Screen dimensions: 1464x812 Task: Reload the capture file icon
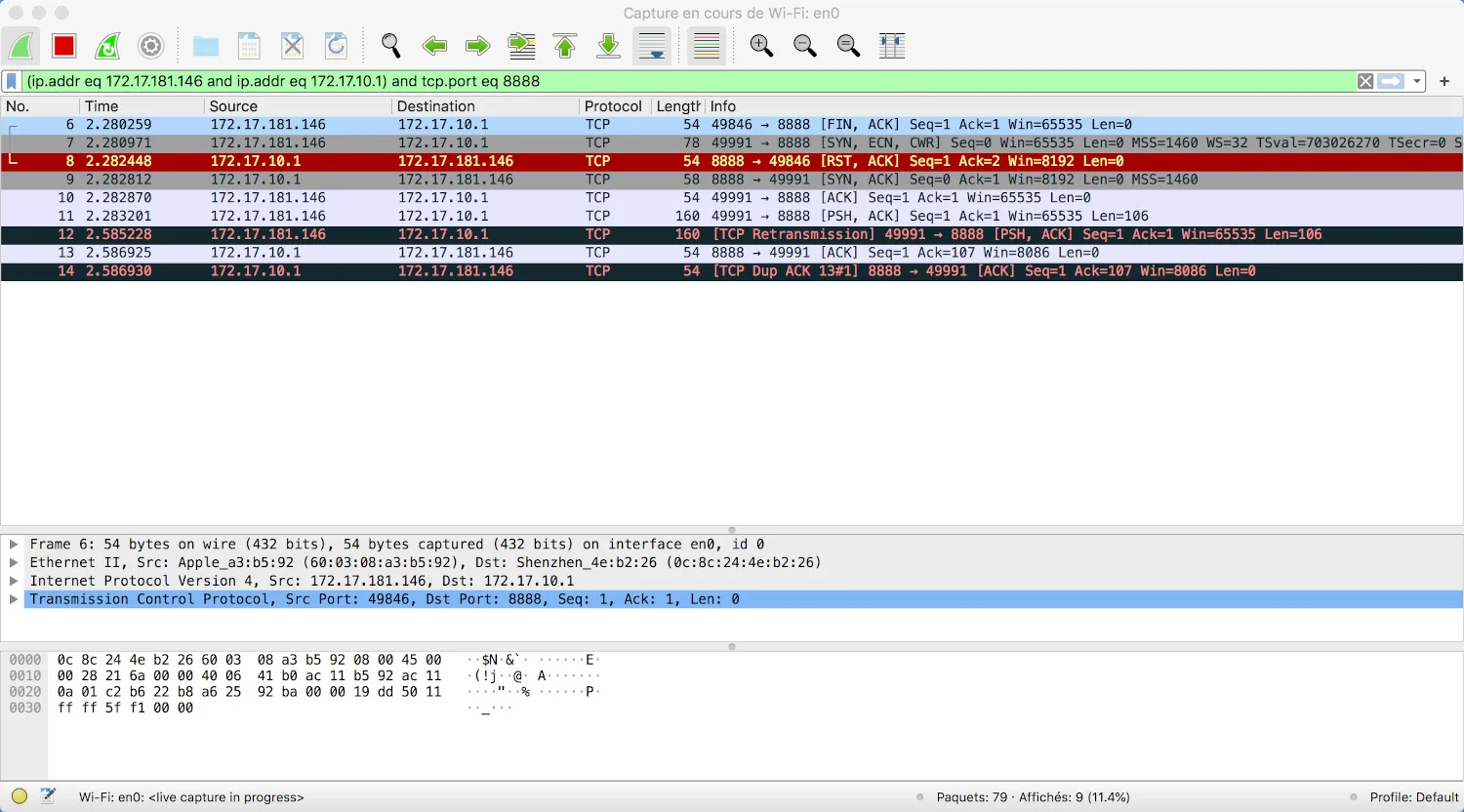(336, 46)
